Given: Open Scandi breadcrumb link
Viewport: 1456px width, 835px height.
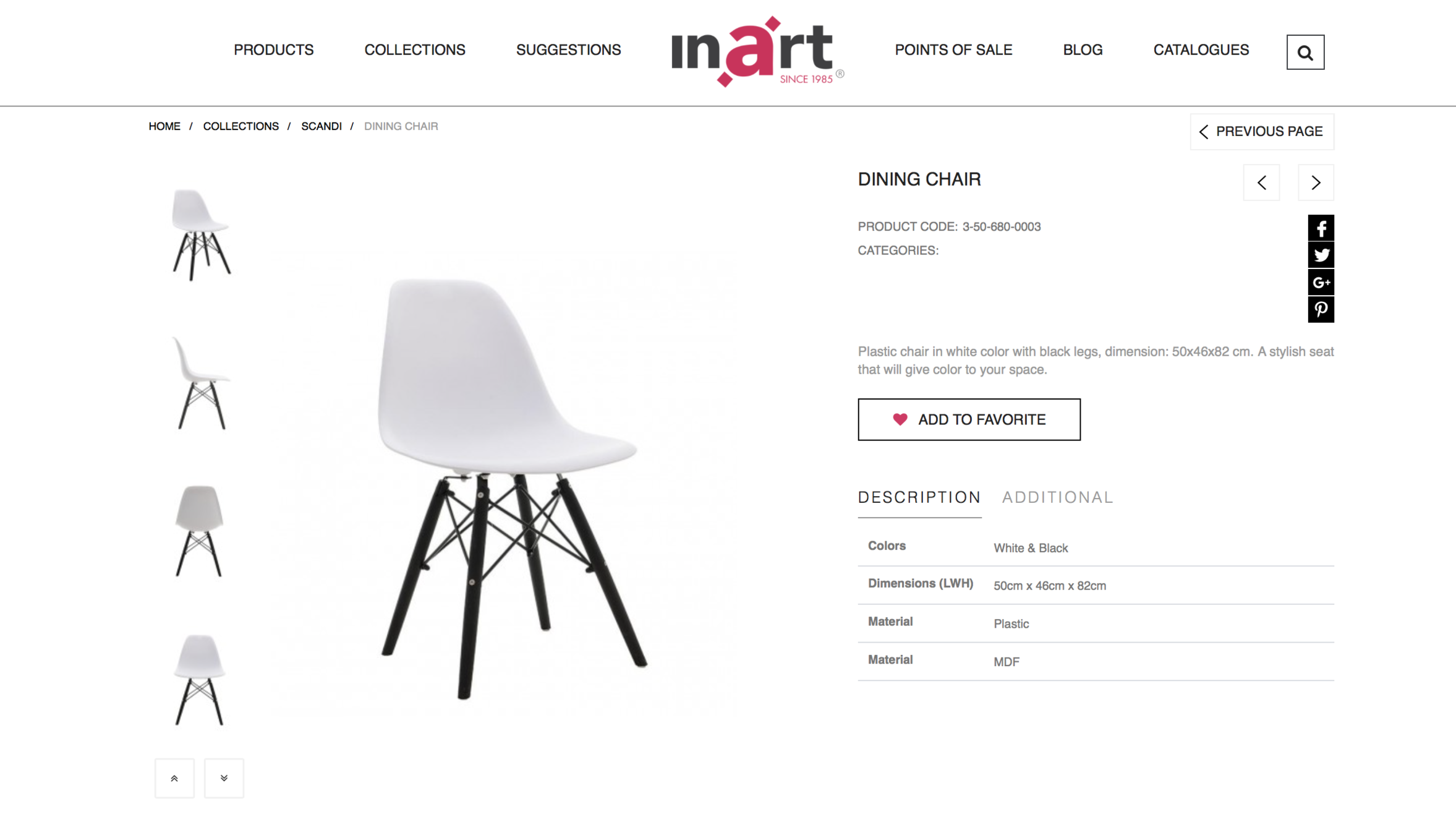Looking at the screenshot, I should [x=321, y=126].
